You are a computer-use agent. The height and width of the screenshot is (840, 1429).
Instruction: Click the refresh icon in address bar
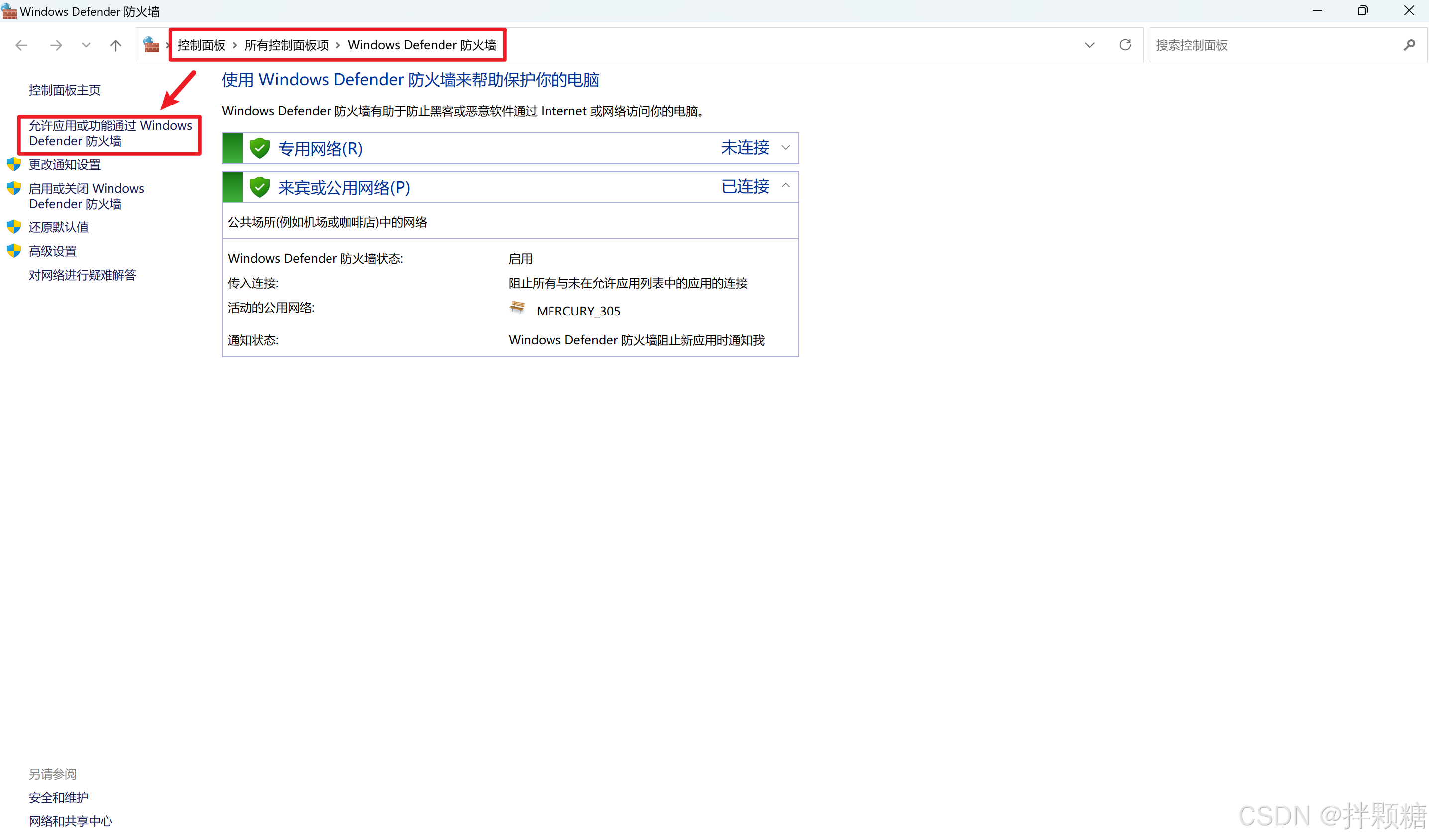1125,45
